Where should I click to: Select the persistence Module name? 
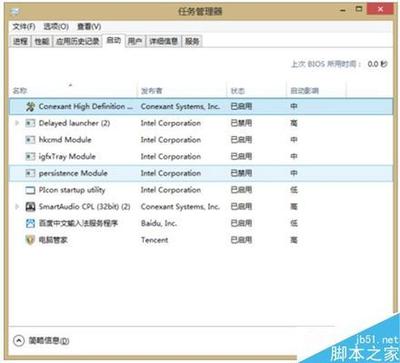(x=73, y=173)
